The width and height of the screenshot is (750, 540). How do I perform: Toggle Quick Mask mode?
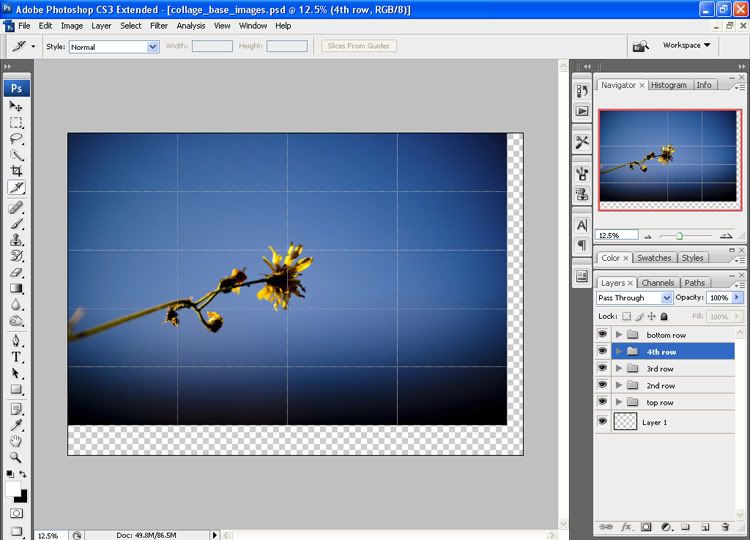pyautogui.click(x=16, y=513)
